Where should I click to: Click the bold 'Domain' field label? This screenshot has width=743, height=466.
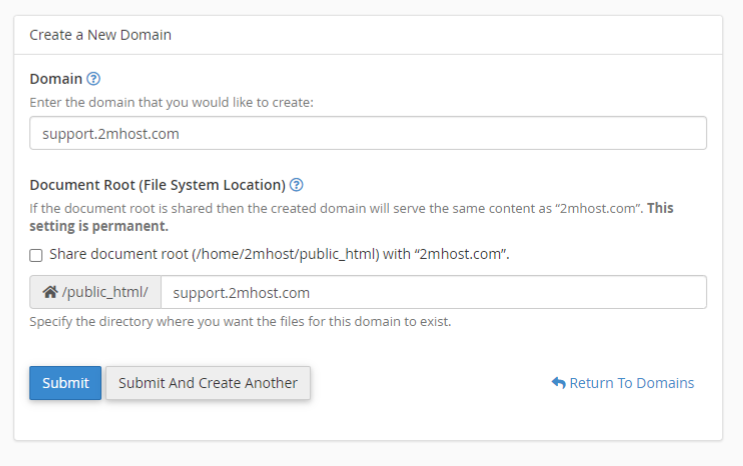(56, 79)
